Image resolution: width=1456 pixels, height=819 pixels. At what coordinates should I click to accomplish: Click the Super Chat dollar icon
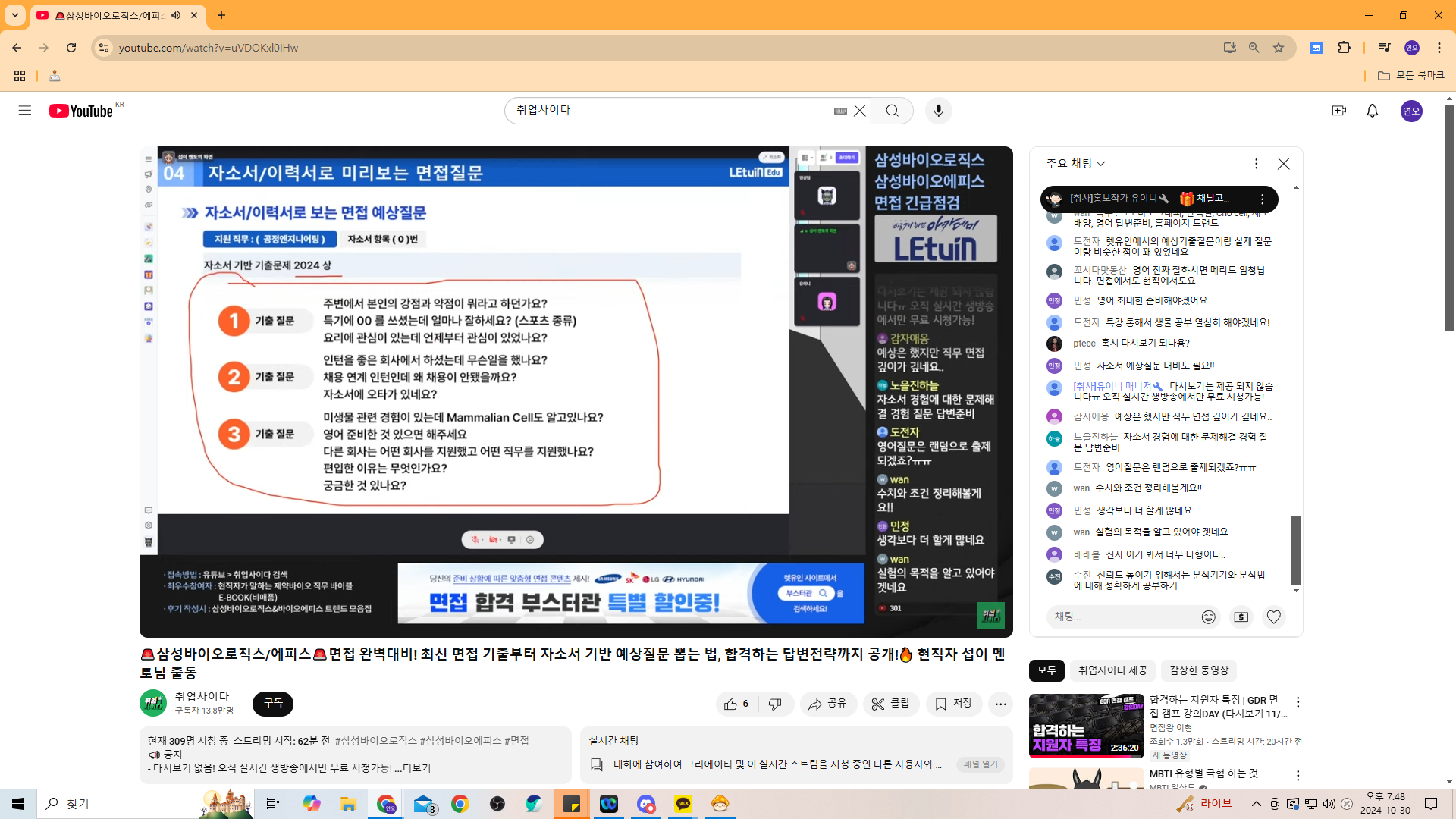1241,617
